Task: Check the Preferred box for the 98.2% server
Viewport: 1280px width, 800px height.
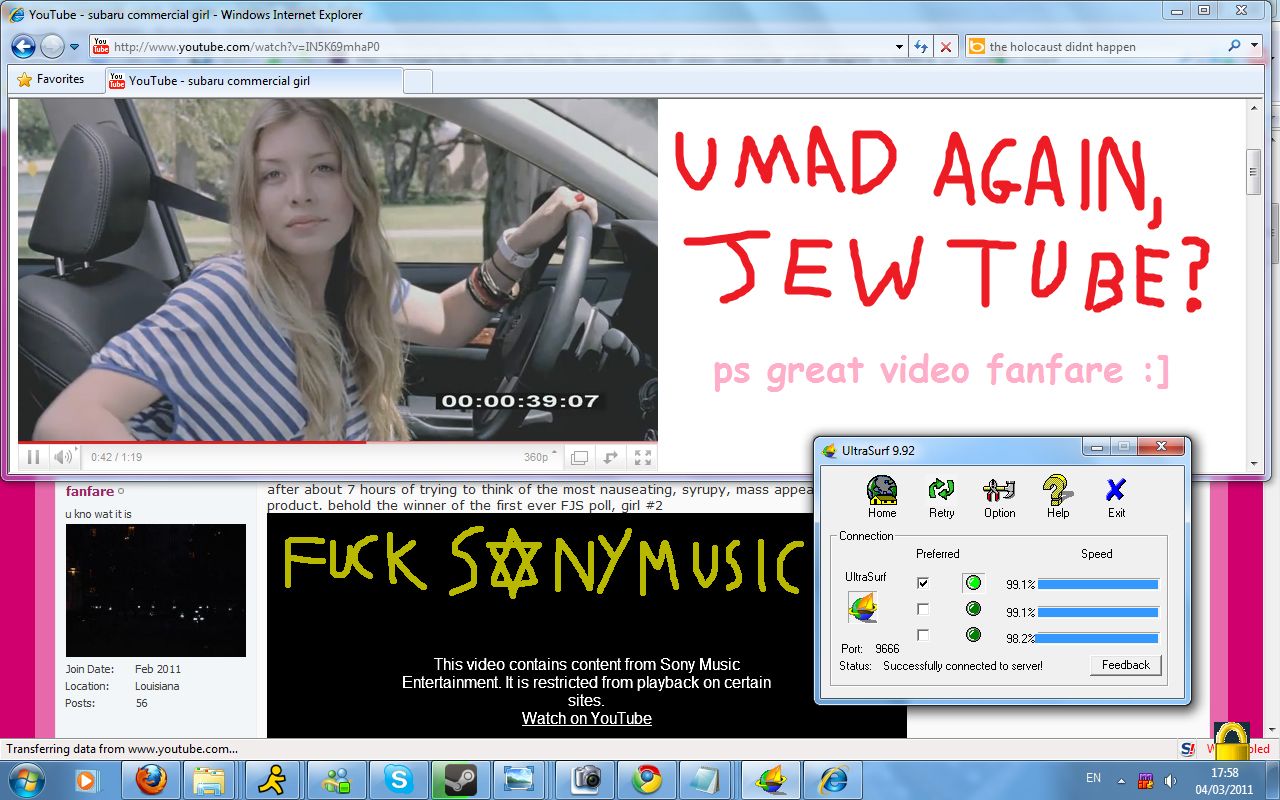Action: coord(923,635)
